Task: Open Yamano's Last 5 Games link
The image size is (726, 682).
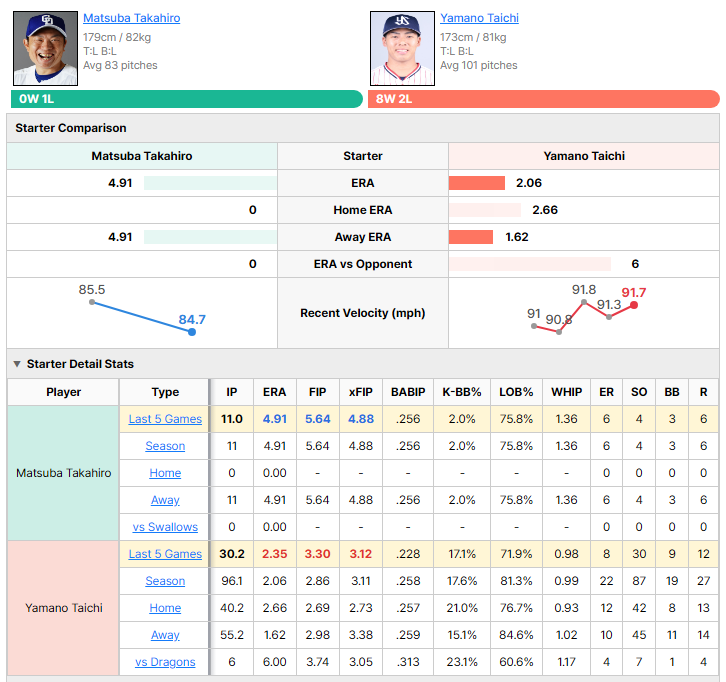Action: pos(165,554)
